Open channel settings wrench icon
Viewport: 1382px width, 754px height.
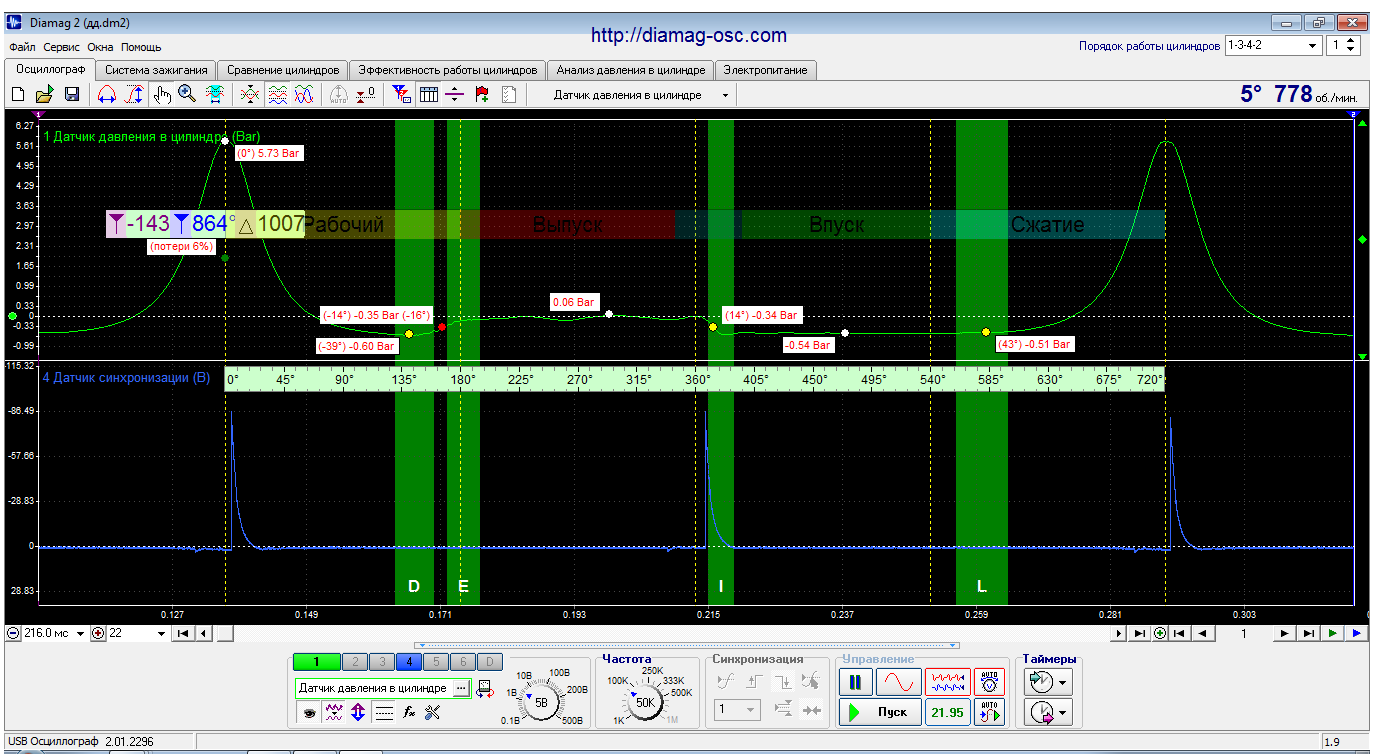(433, 712)
